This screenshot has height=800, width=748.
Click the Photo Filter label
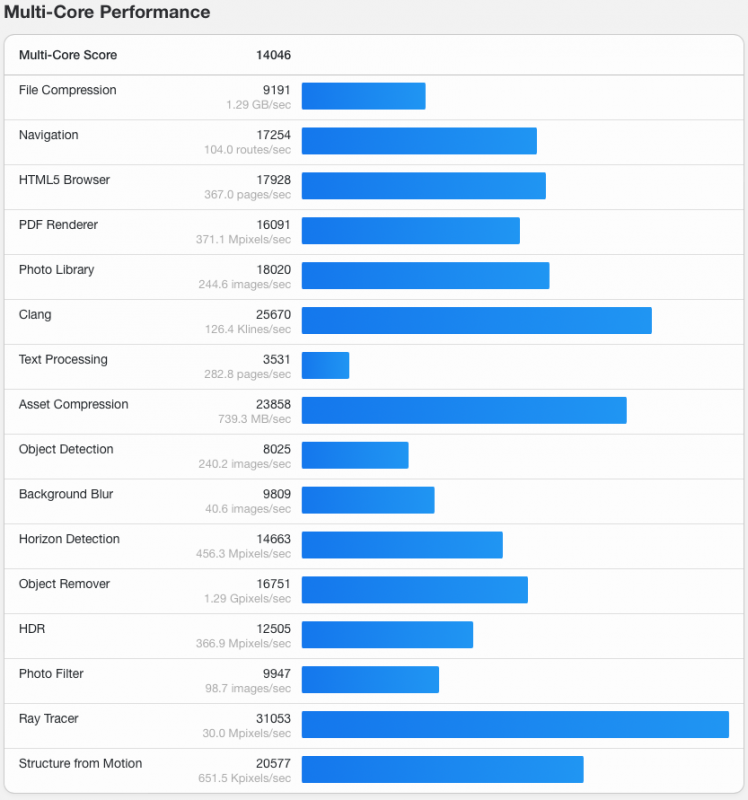[x=49, y=674]
